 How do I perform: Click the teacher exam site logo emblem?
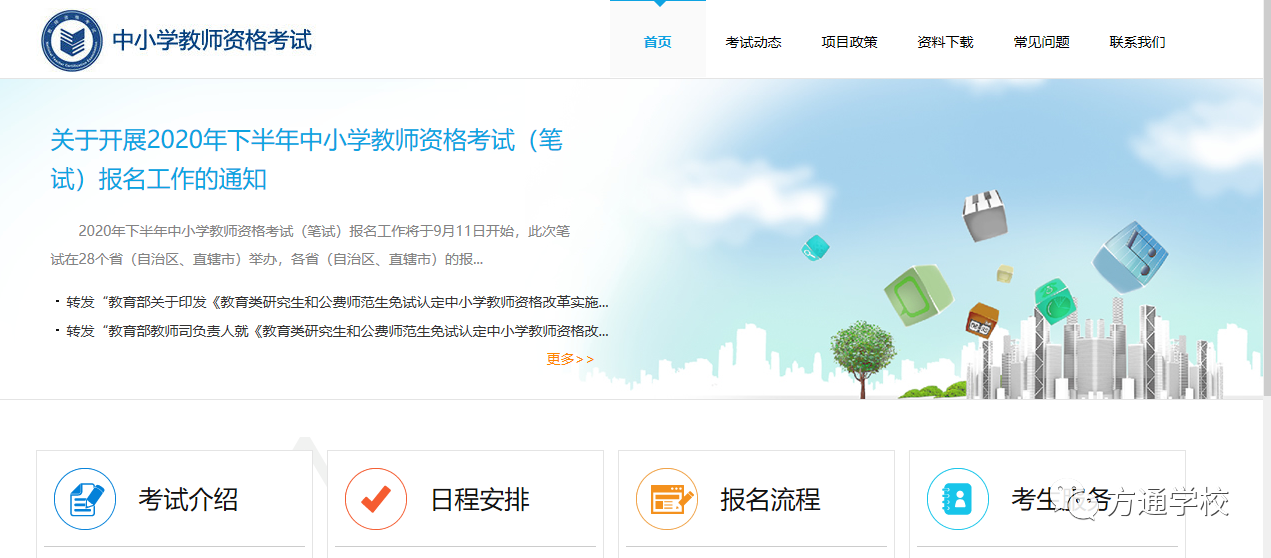72,41
